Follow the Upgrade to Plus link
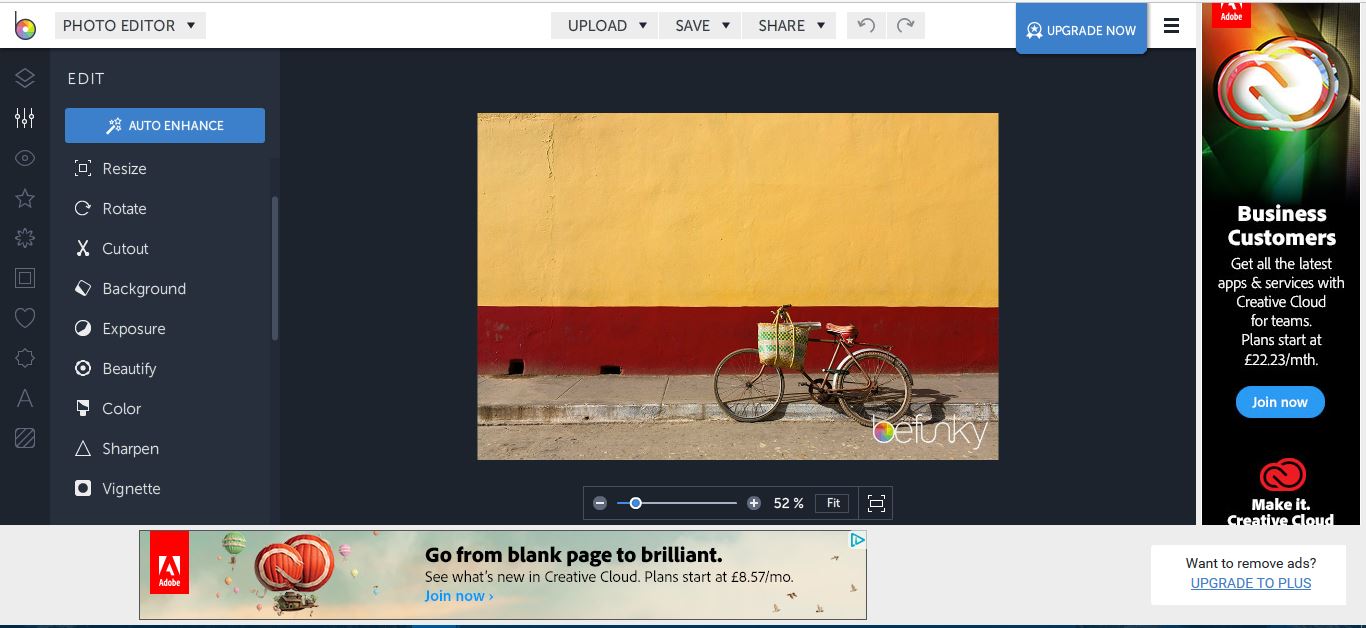This screenshot has width=1366, height=628. 1250,583
